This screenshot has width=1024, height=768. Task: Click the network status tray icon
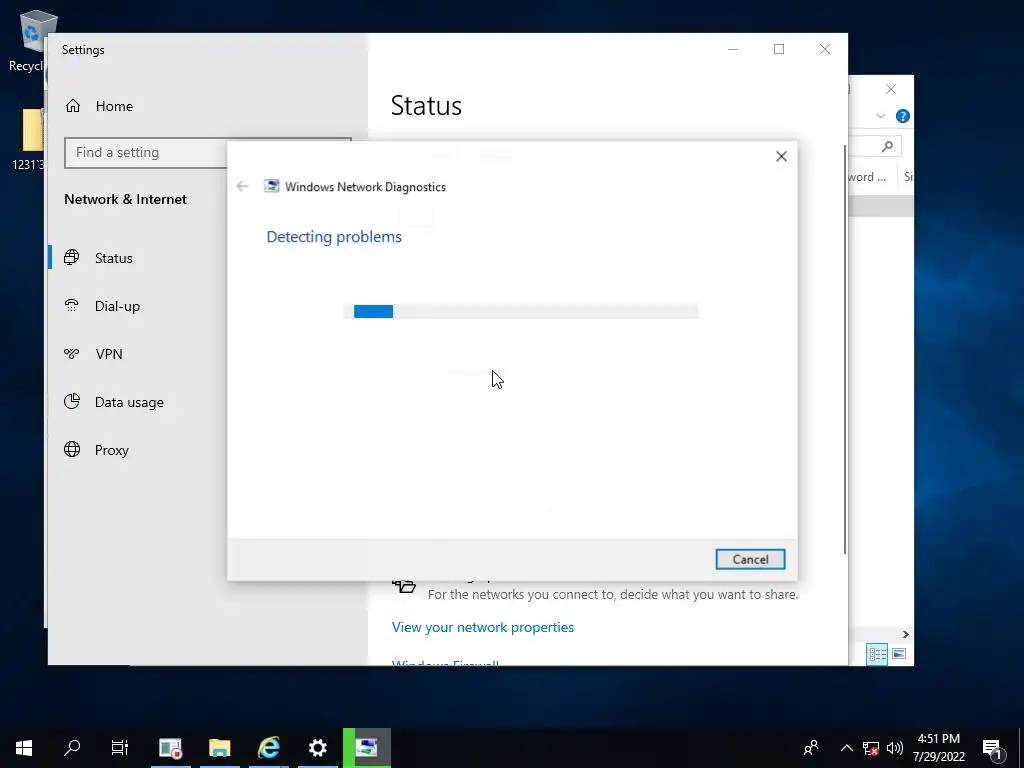[x=871, y=748]
